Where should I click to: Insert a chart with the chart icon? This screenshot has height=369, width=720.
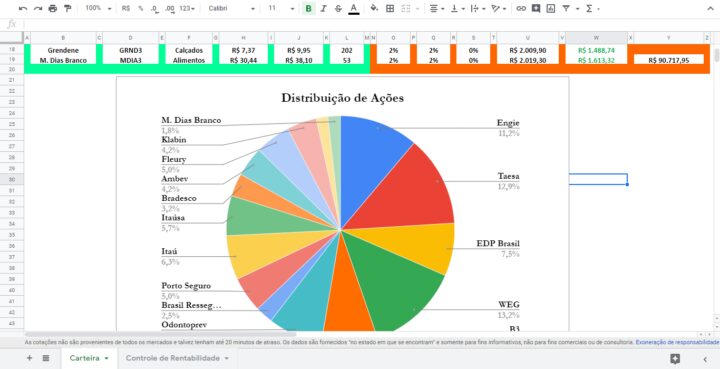point(551,8)
